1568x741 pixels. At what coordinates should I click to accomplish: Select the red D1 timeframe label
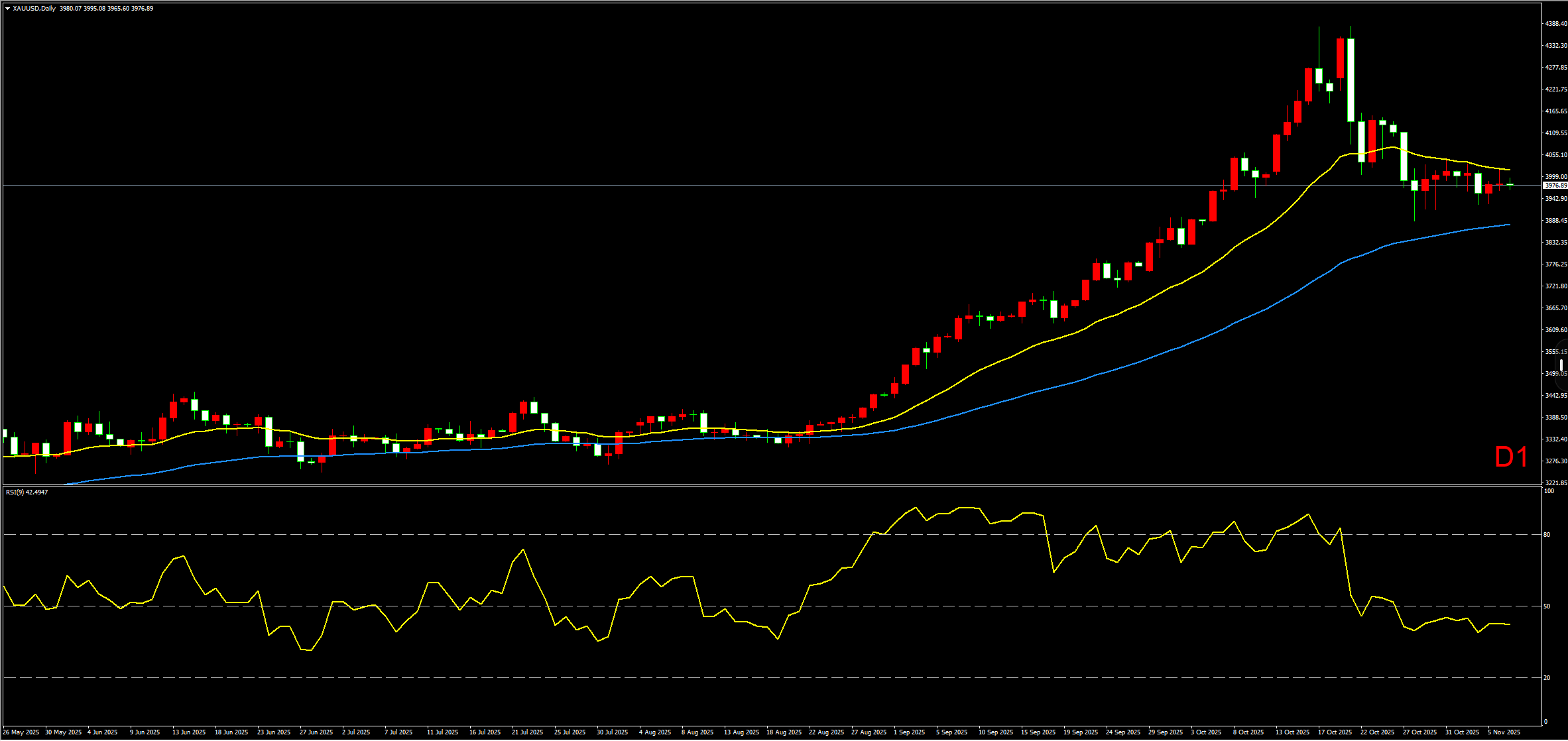click(1511, 457)
